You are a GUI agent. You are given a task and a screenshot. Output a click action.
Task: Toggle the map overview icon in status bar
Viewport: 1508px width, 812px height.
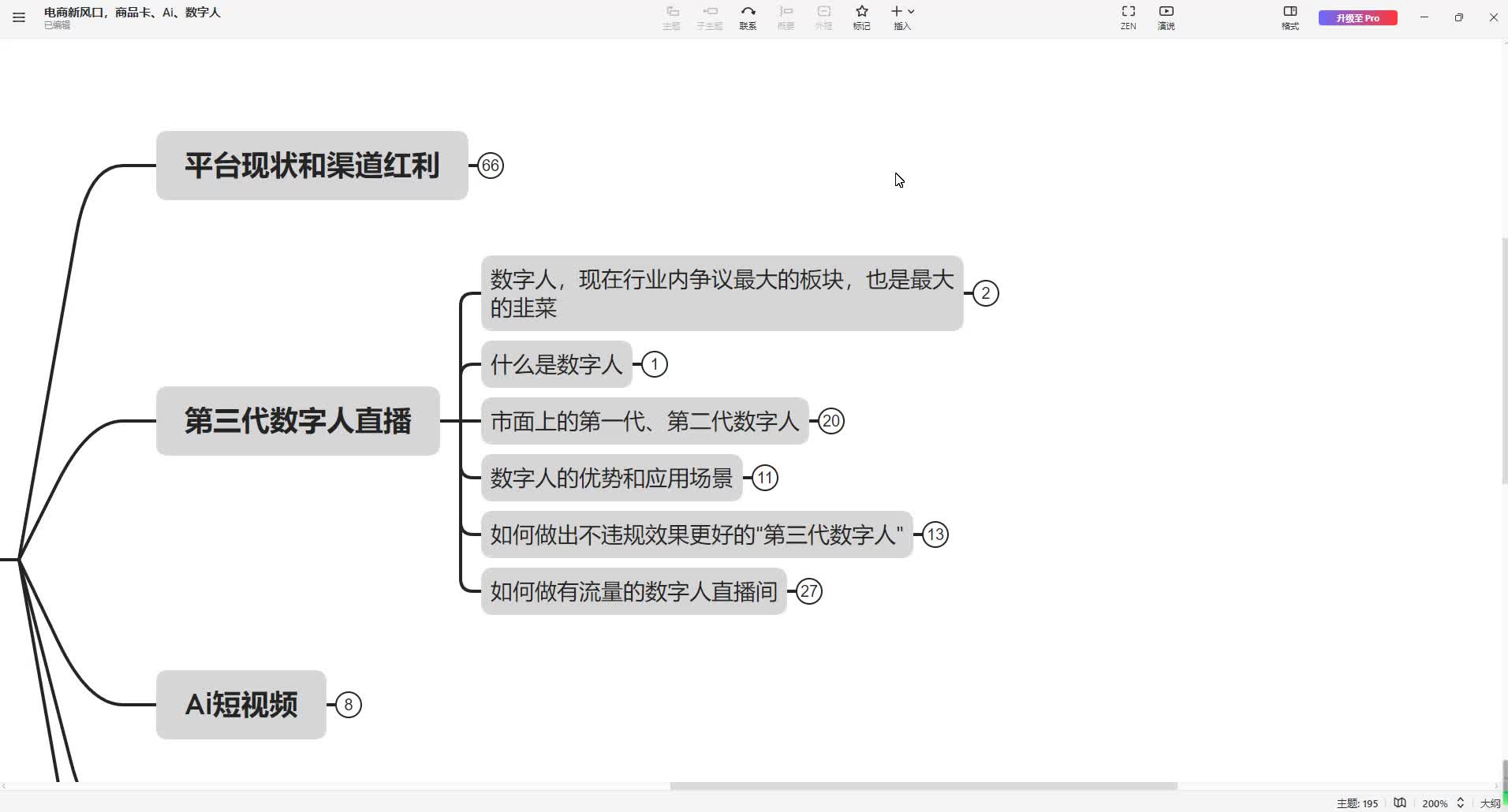pyautogui.click(x=1400, y=803)
